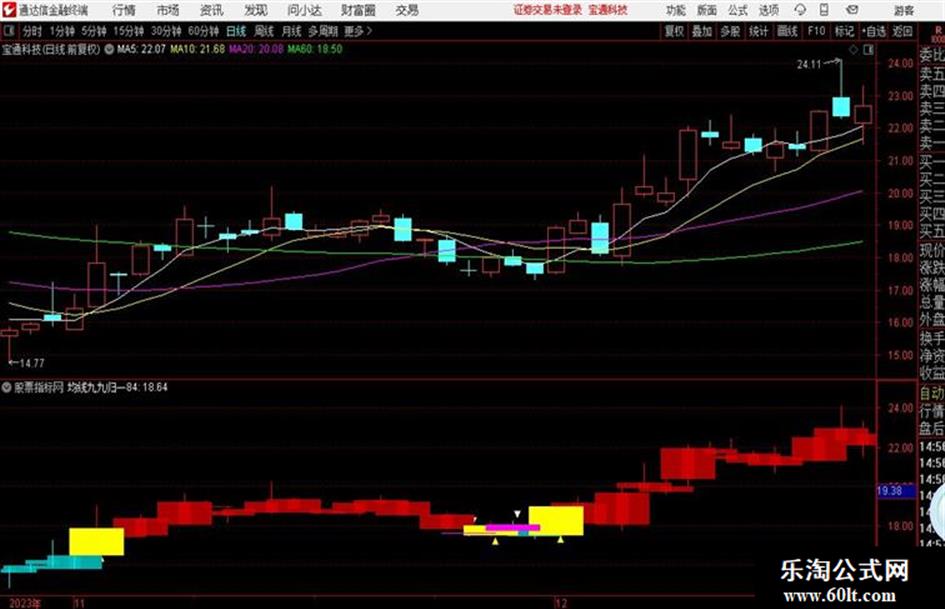The width and height of the screenshot is (945, 609).
Task: Open the 功能 menu
Action: click(x=676, y=10)
